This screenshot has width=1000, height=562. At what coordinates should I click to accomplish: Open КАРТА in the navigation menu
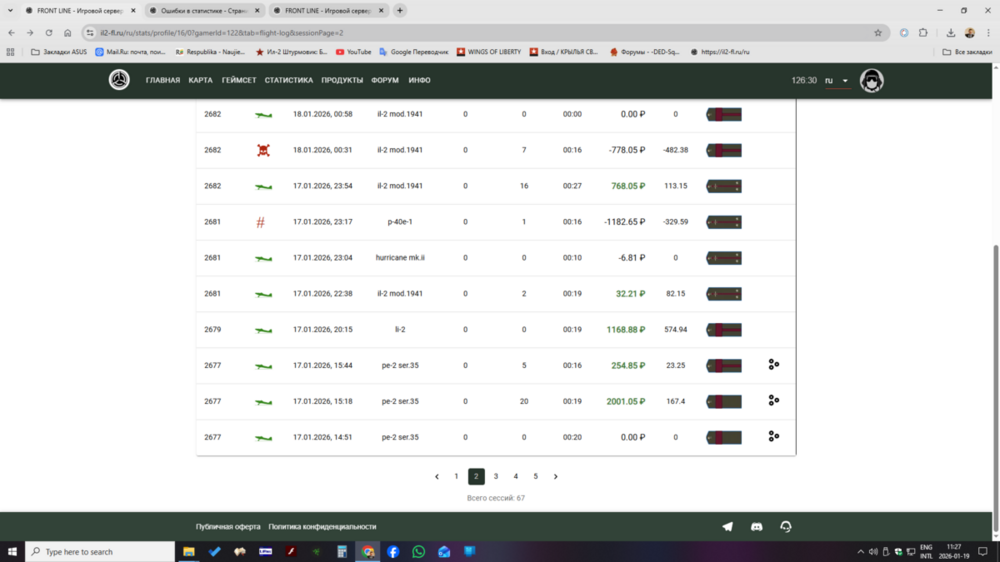point(200,80)
